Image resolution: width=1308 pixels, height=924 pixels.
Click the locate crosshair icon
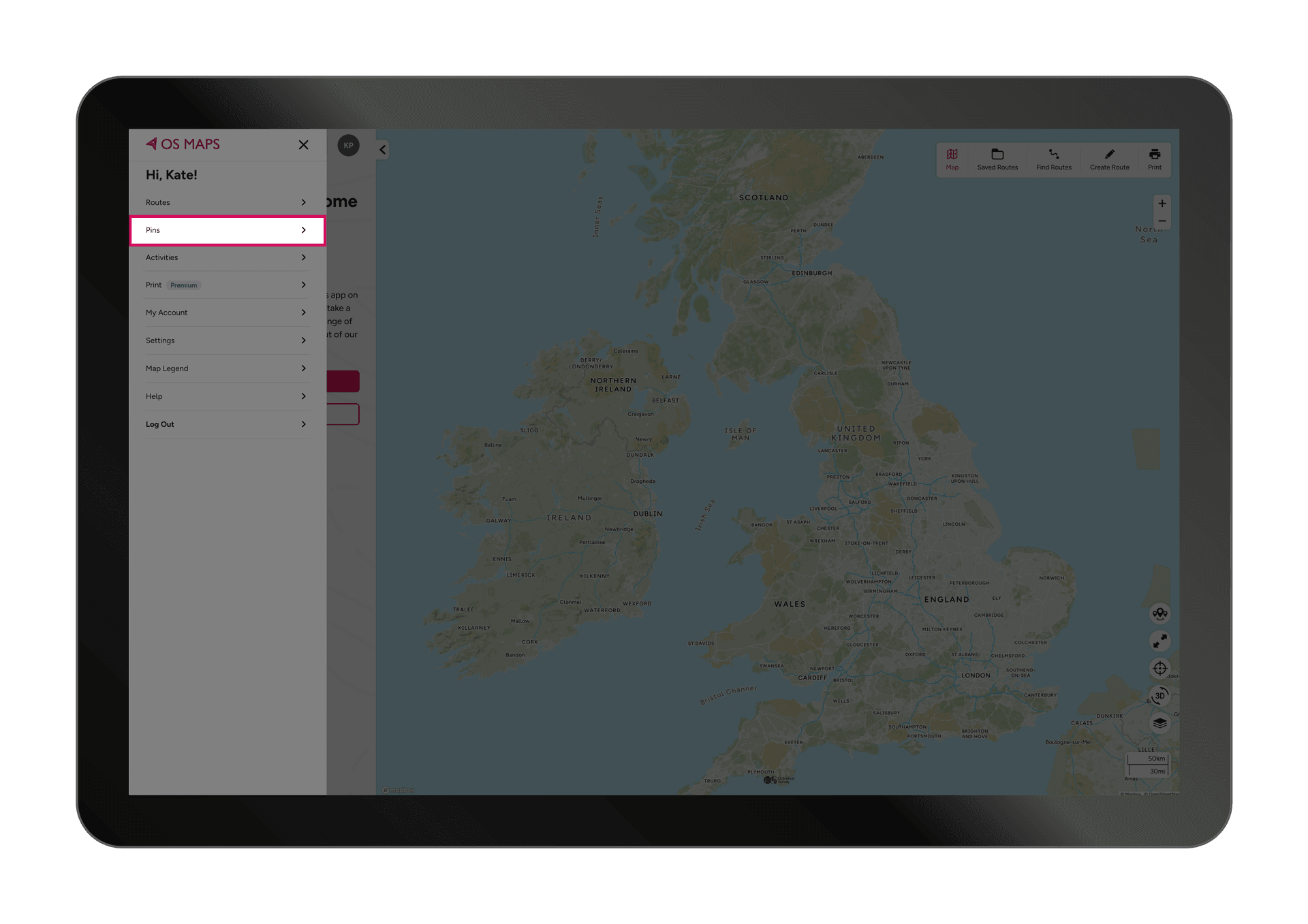click(x=1160, y=669)
